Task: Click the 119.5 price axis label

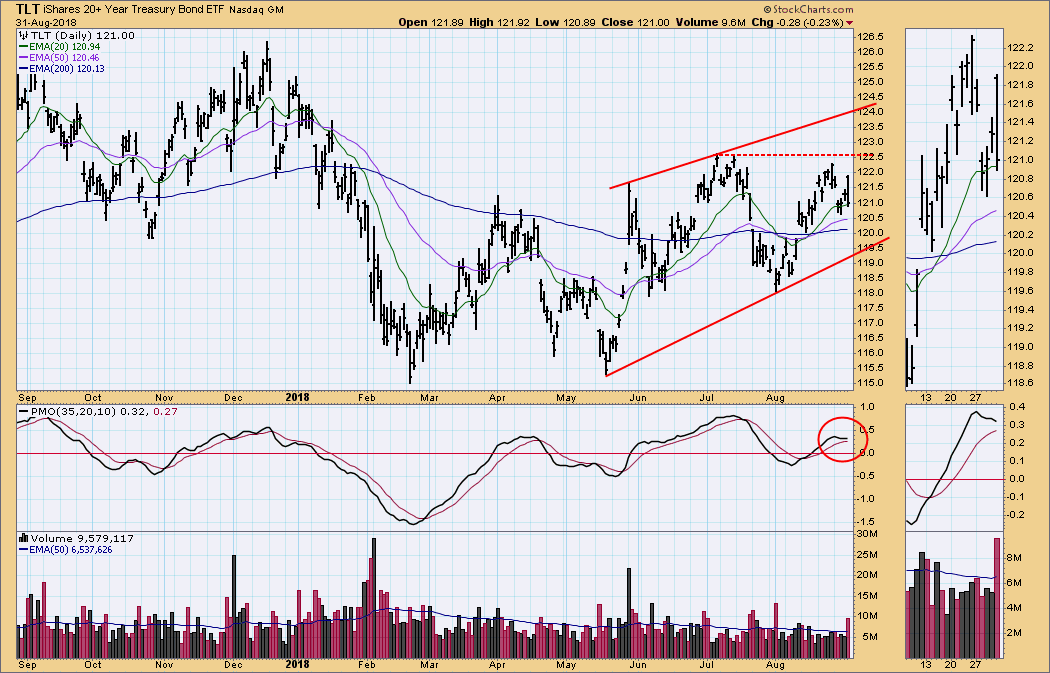Action: (871, 247)
